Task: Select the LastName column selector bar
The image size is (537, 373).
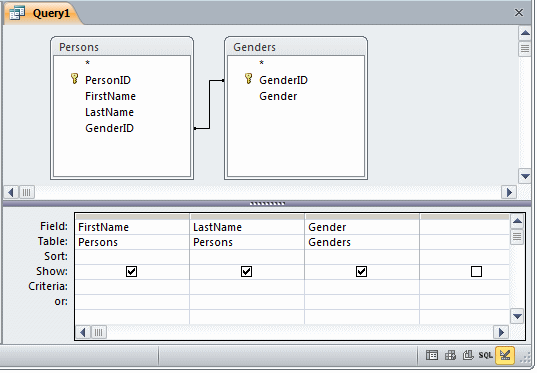Action: pos(247,217)
